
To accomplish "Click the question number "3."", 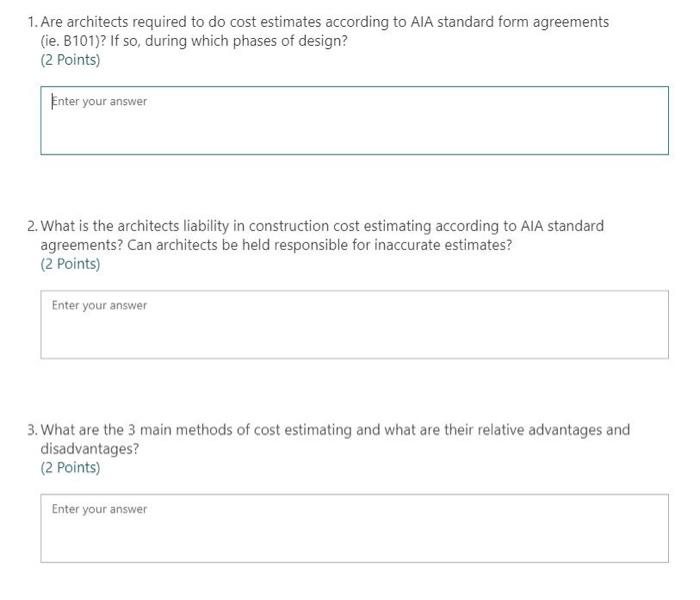I will pyautogui.click(x=33, y=429).
